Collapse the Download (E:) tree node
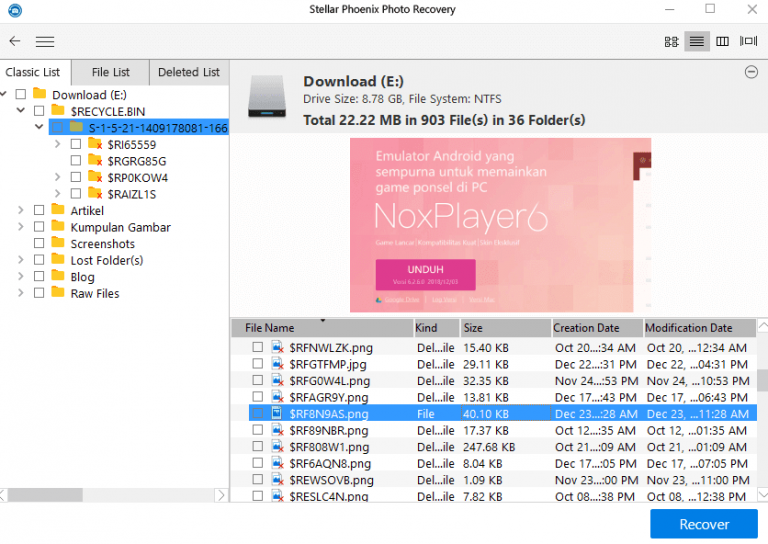Screen dimensions: 768x544 click(x=4, y=94)
